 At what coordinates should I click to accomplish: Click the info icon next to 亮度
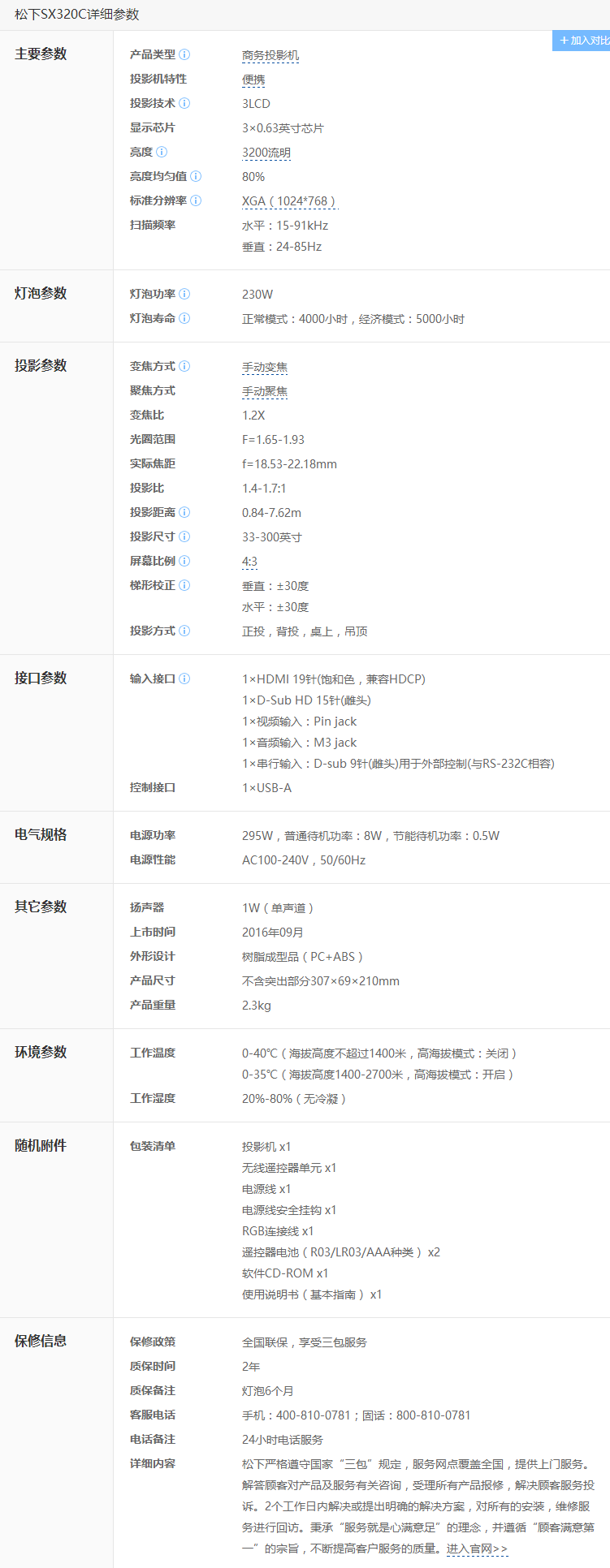162,152
